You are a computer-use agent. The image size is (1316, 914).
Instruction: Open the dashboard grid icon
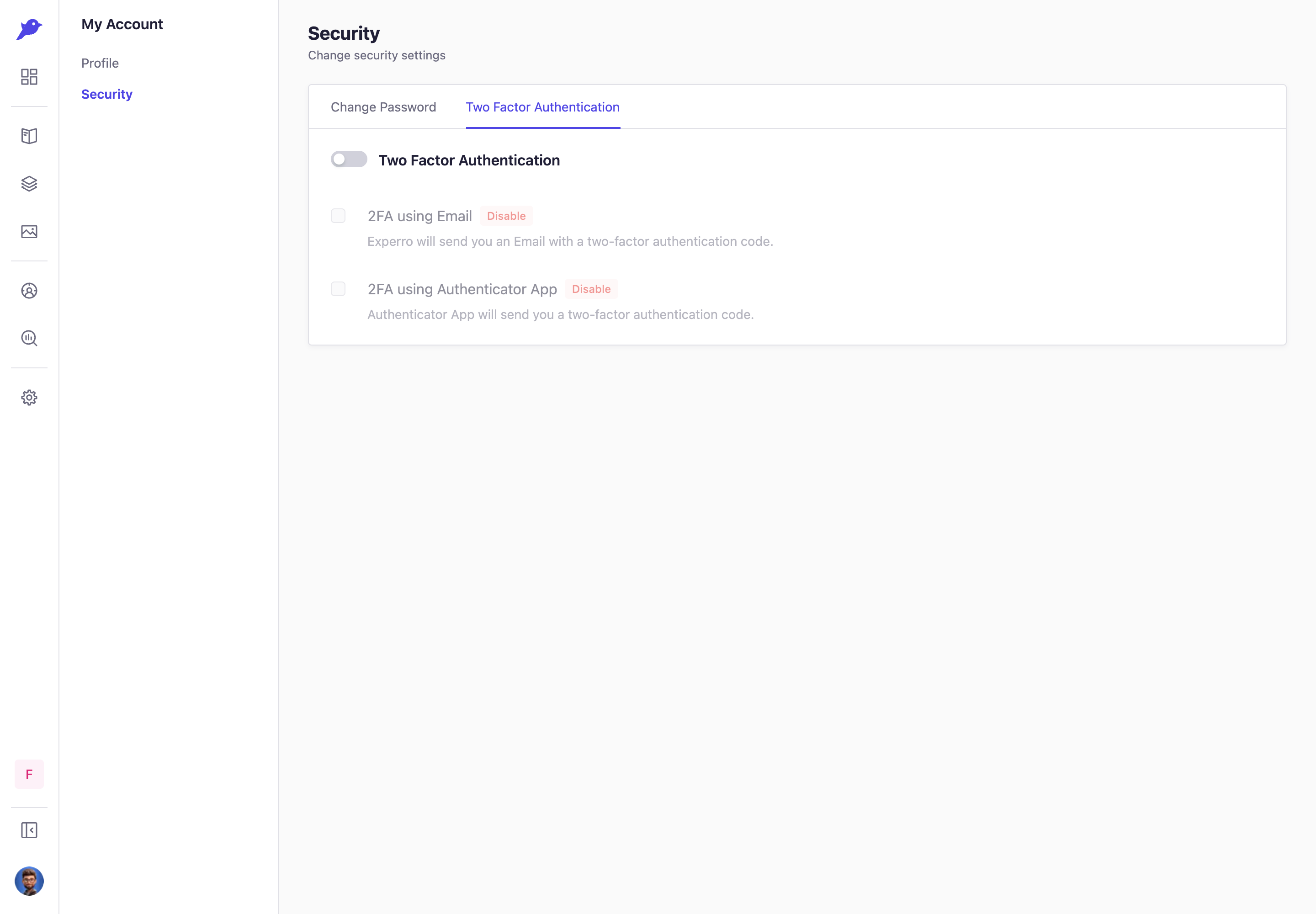(x=29, y=77)
